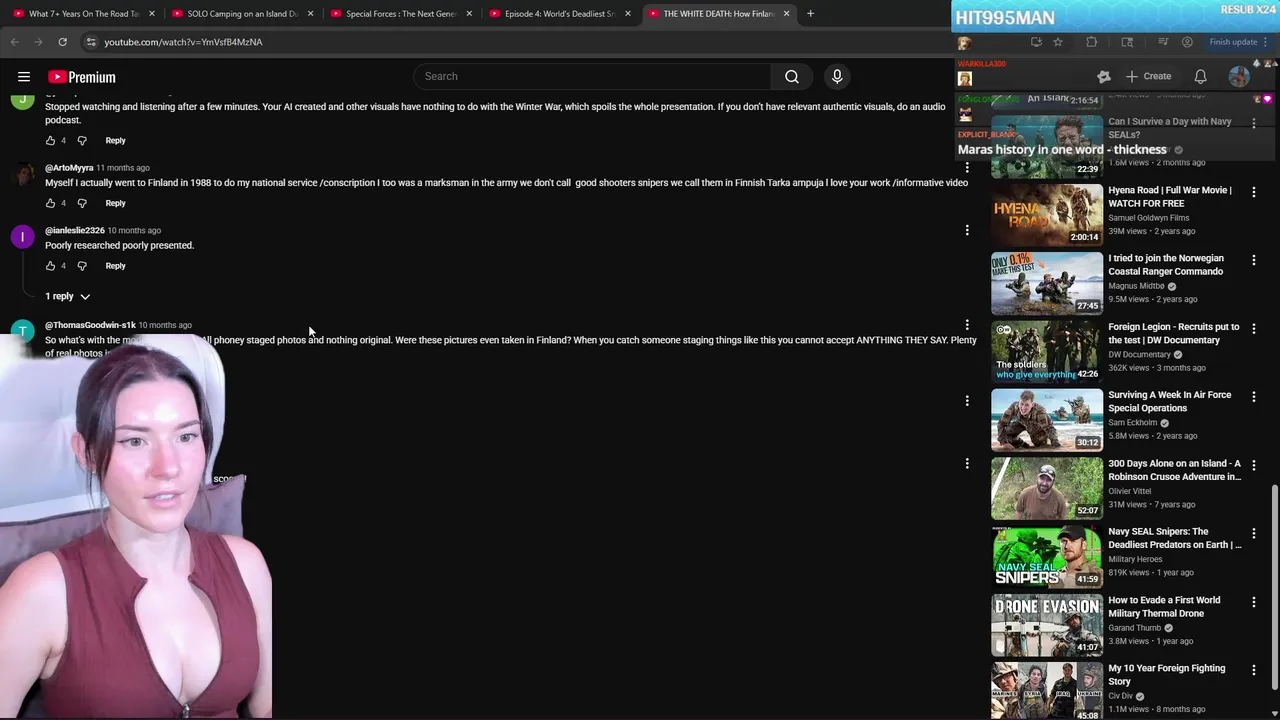Screen dimensions: 1280x720
Task: Reply to the @ianleslie2326 comment
Action: coord(115,266)
